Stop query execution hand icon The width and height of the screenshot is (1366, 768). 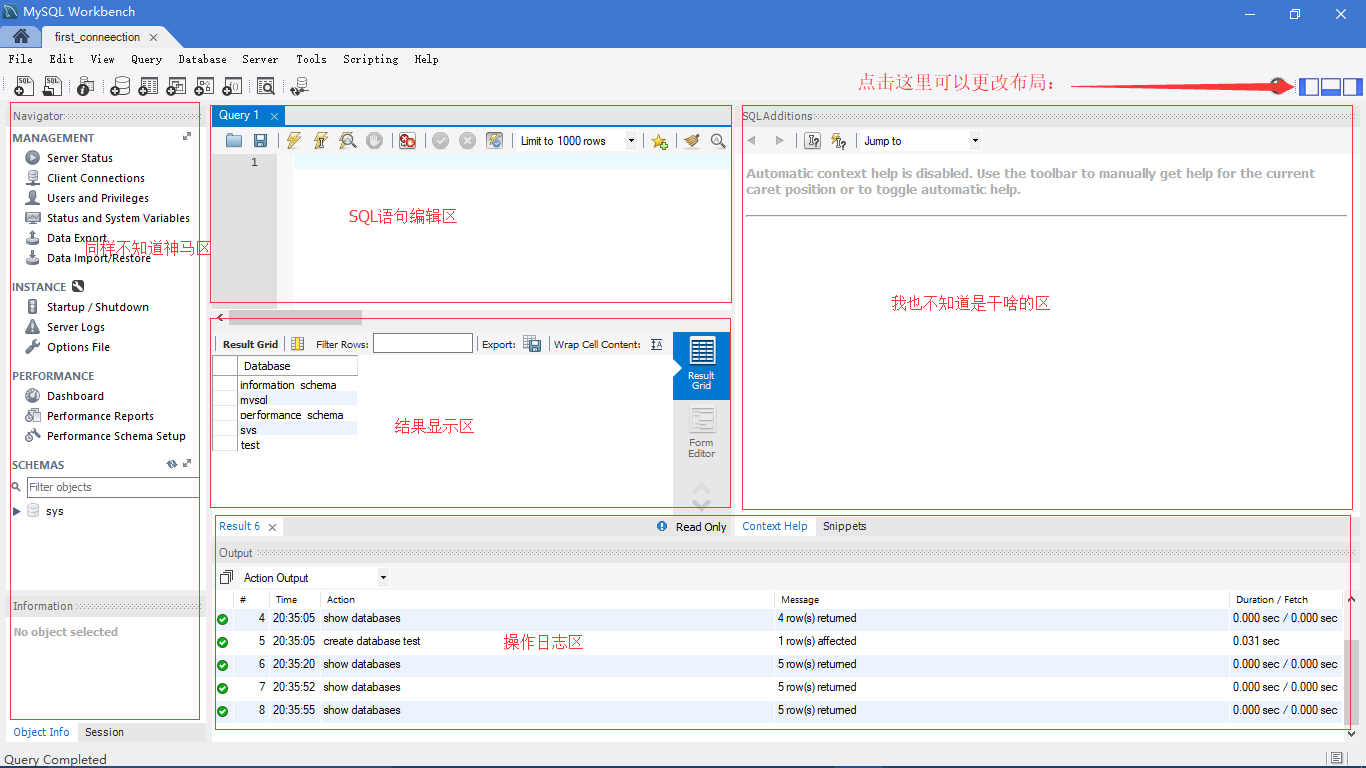[375, 141]
